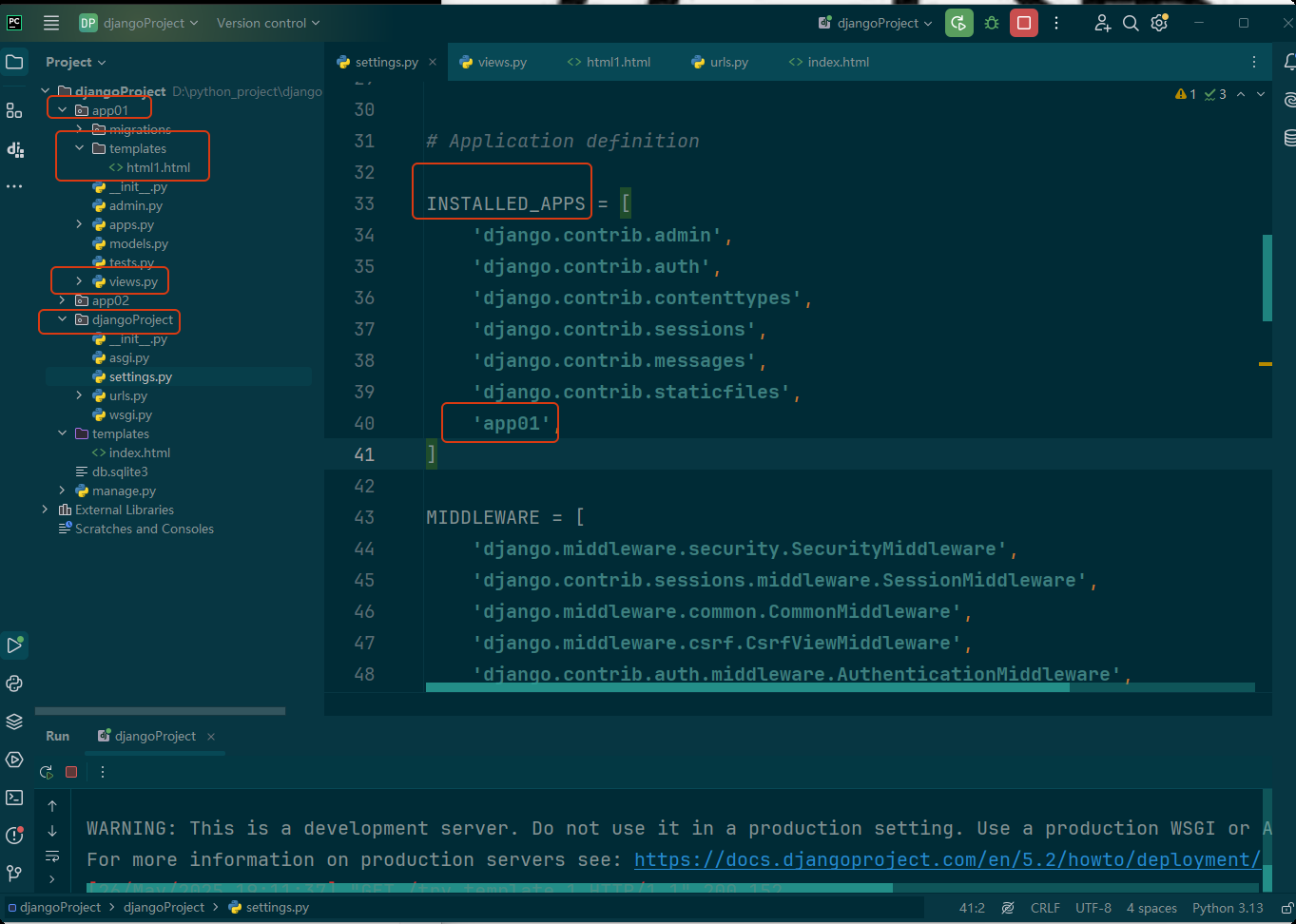Screen dimensions: 1296x924
Task: Show more tool windows ellipsis
Action: pos(14,186)
